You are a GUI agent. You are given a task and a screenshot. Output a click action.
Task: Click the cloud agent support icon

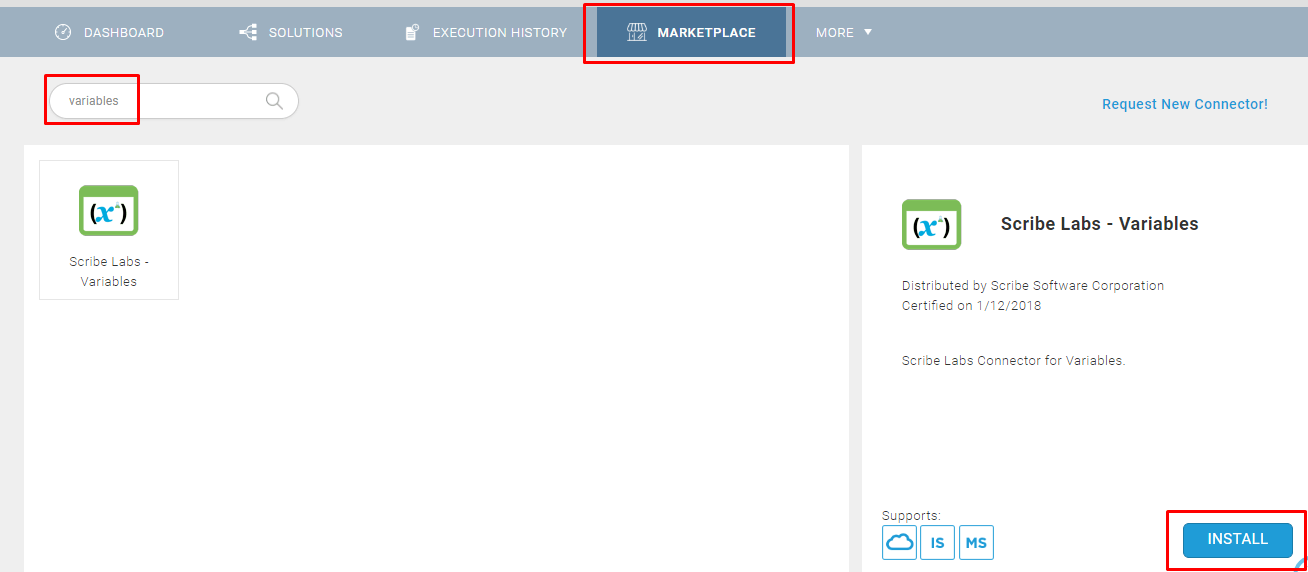coord(899,543)
